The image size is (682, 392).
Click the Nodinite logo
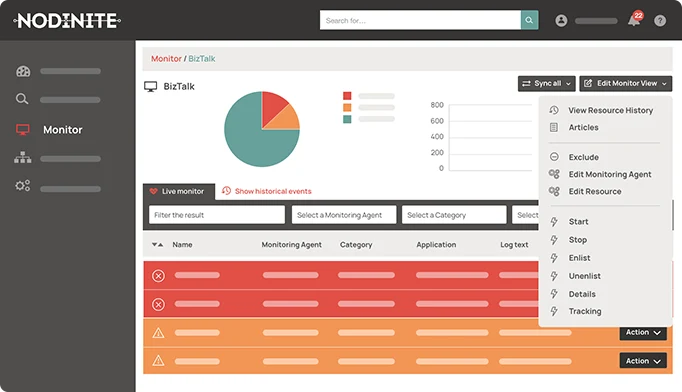click(x=67, y=20)
